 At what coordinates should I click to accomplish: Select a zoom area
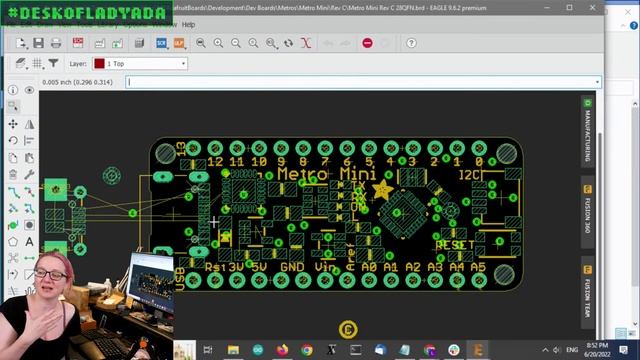[x=271, y=43]
